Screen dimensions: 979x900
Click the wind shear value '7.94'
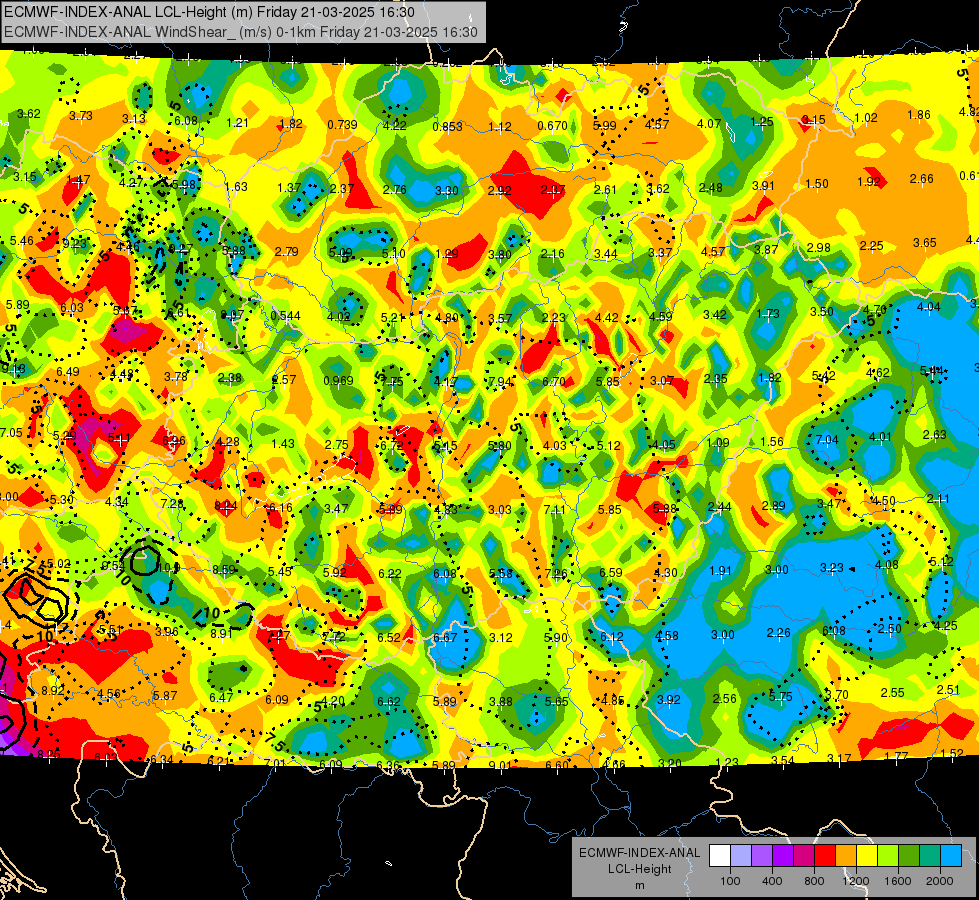click(500, 382)
